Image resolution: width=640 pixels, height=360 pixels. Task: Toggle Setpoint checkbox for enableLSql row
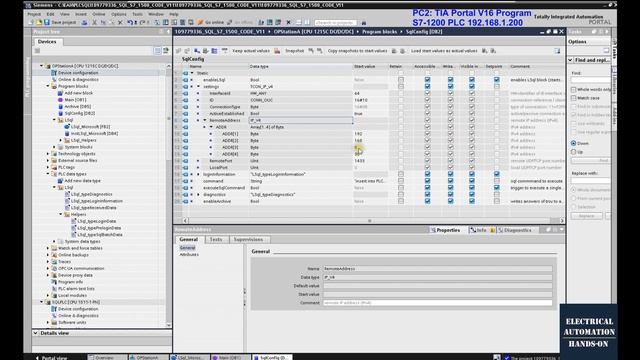click(497, 80)
